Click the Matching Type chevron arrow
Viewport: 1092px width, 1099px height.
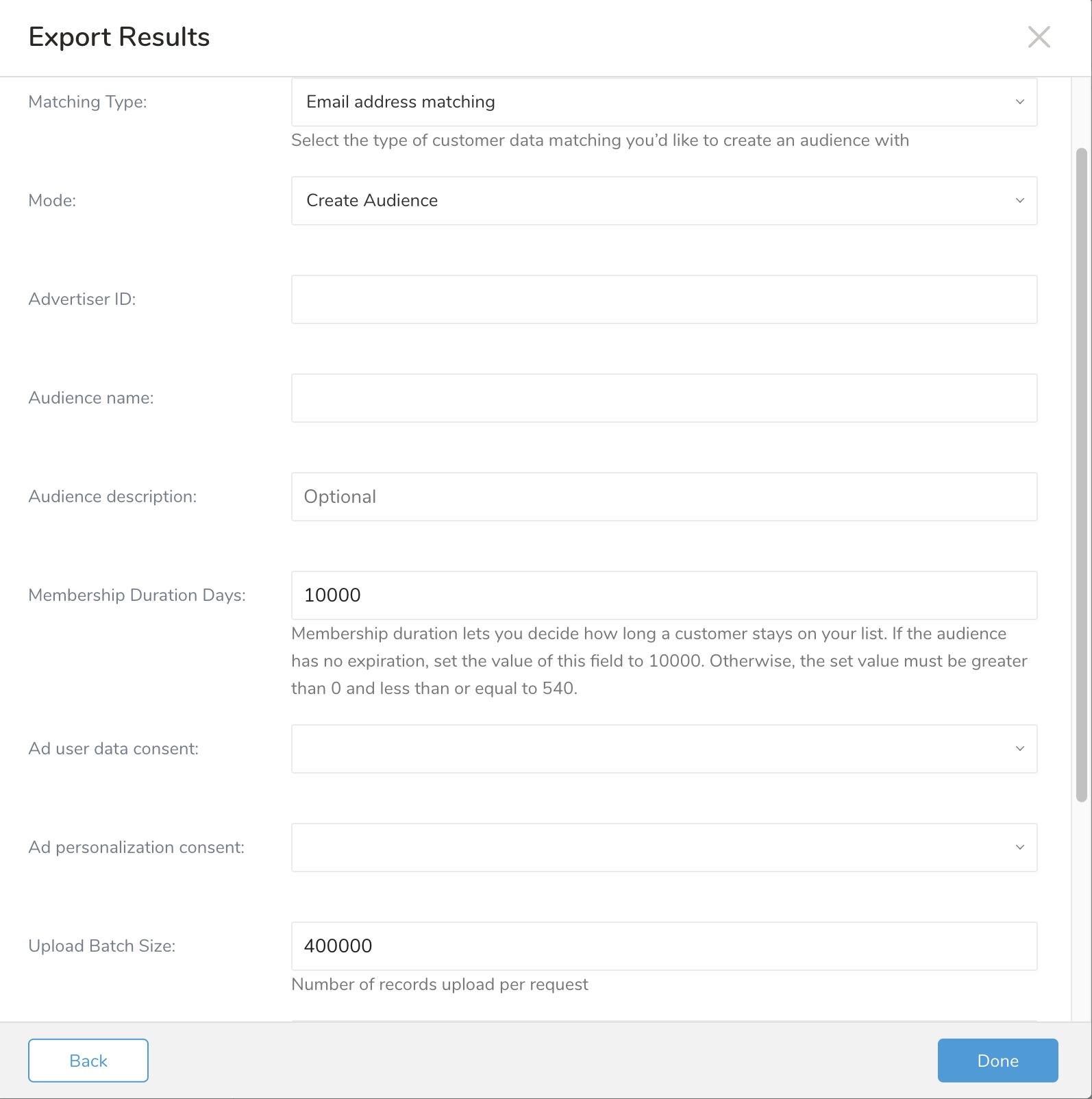(1019, 102)
